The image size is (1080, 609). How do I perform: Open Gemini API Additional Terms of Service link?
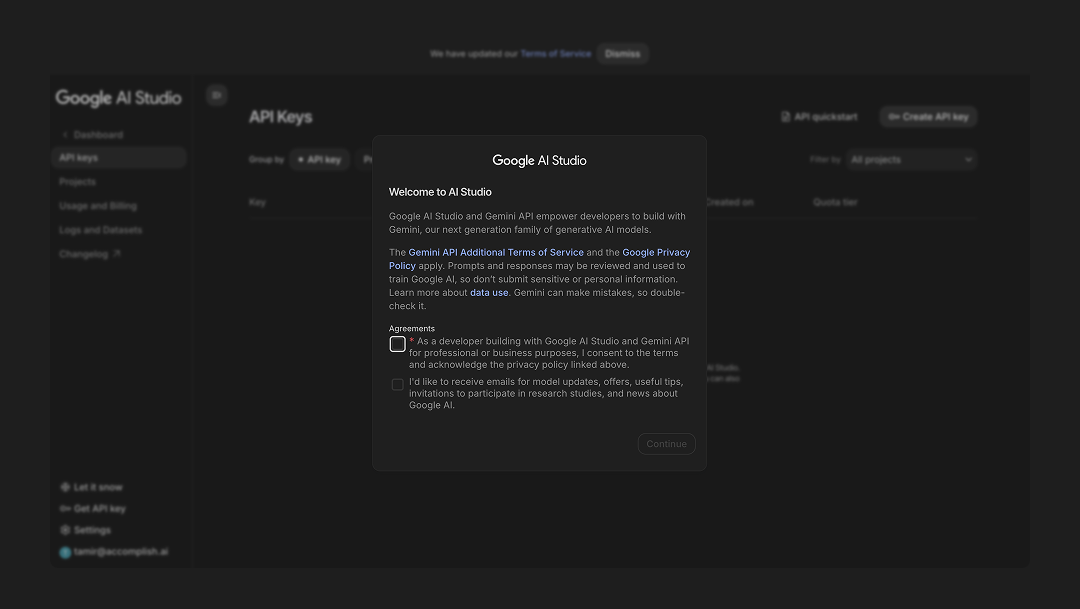point(496,253)
